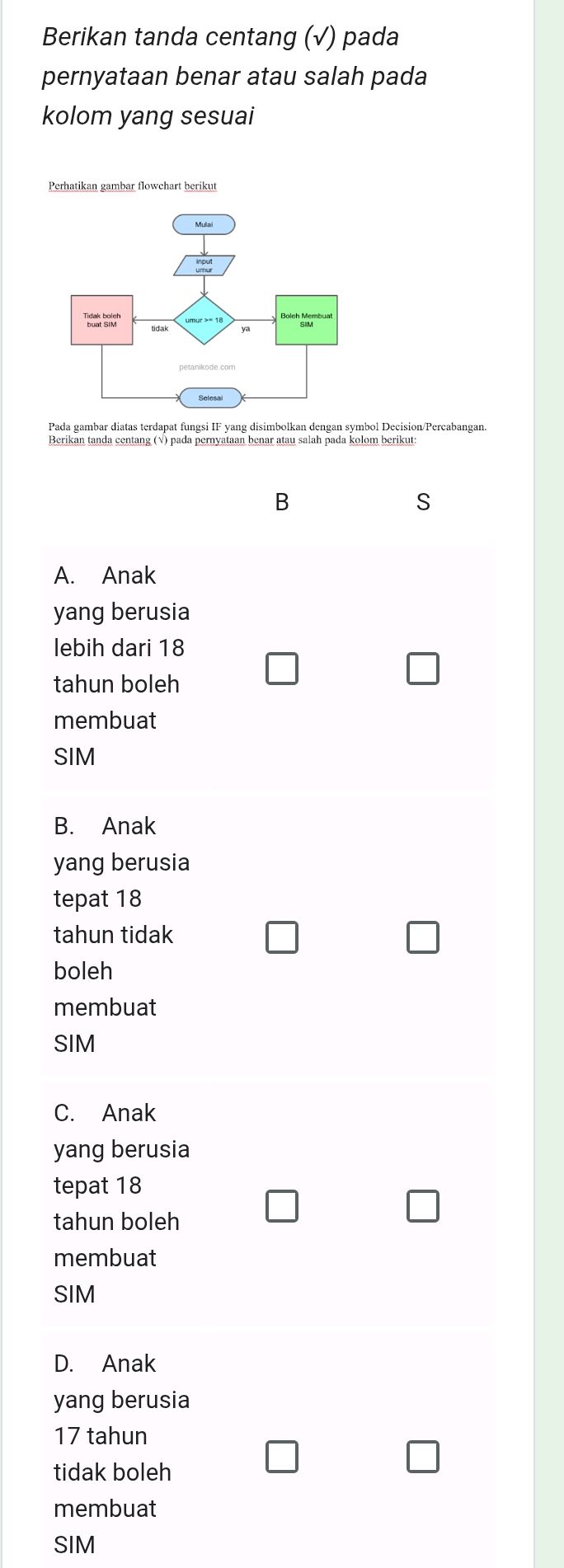The height and width of the screenshot is (1568, 564).
Task: Select the input umur parallelogram shape
Action: click(203, 265)
